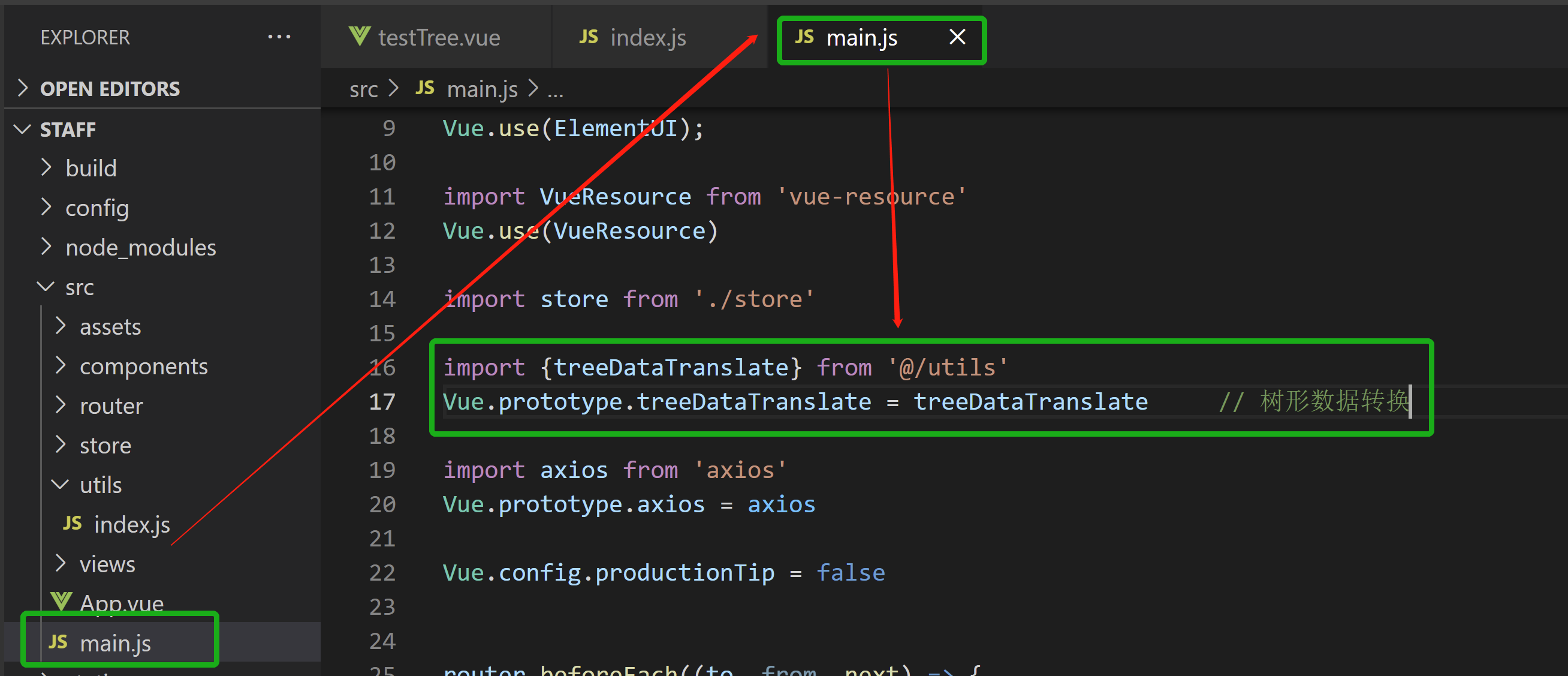Click the JS icon beside index.js under utils
The image size is (1568, 676).
[x=72, y=524]
